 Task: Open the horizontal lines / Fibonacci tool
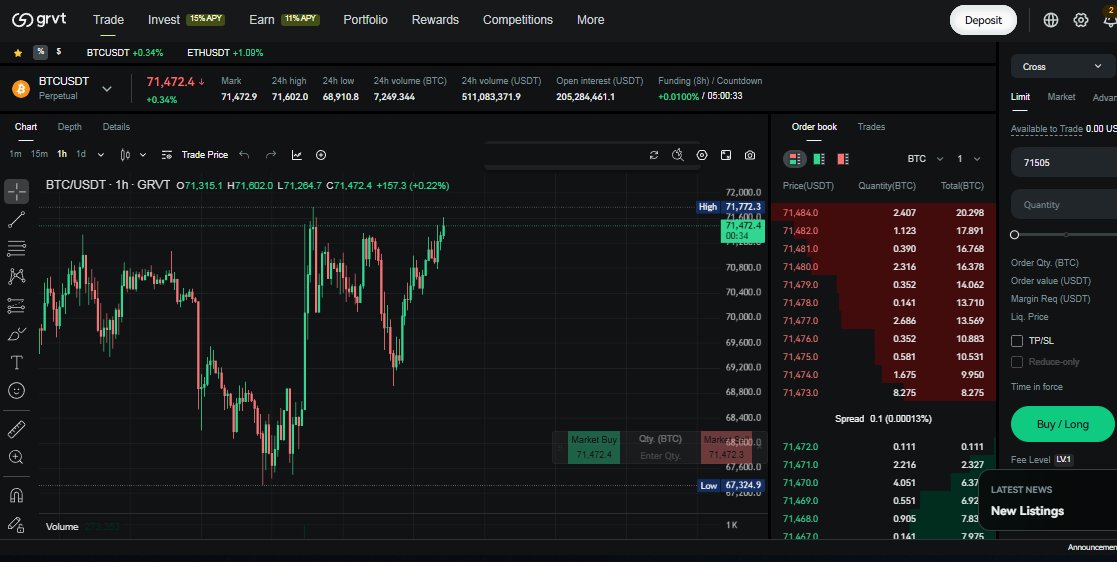[16, 249]
